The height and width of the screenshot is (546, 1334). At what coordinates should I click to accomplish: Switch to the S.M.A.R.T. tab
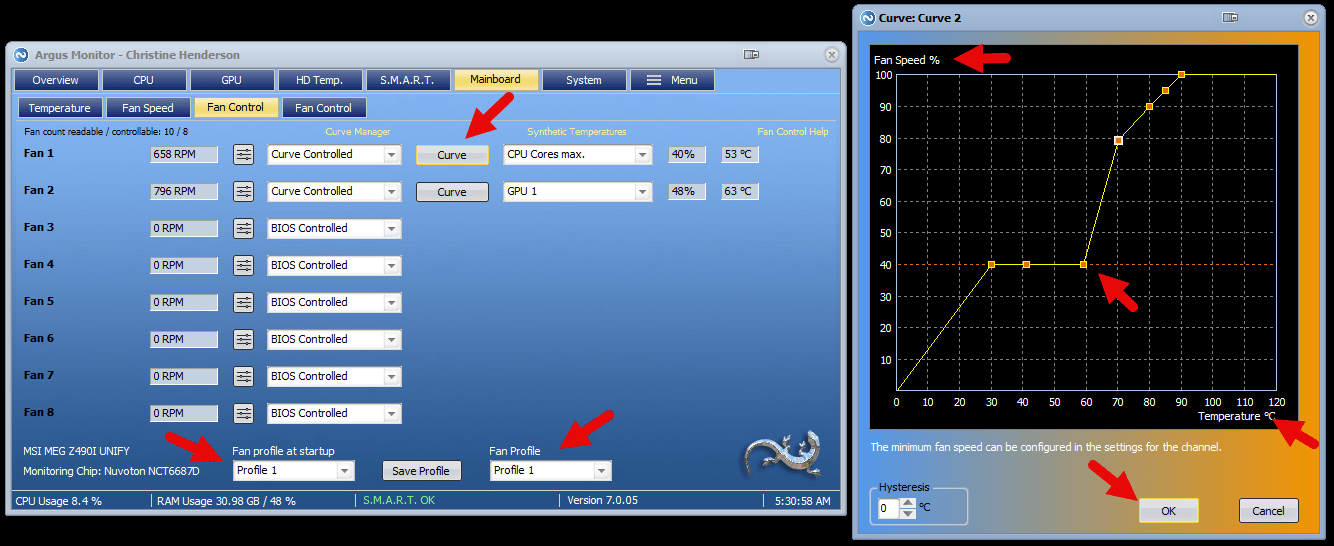click(x=406, y=80)
